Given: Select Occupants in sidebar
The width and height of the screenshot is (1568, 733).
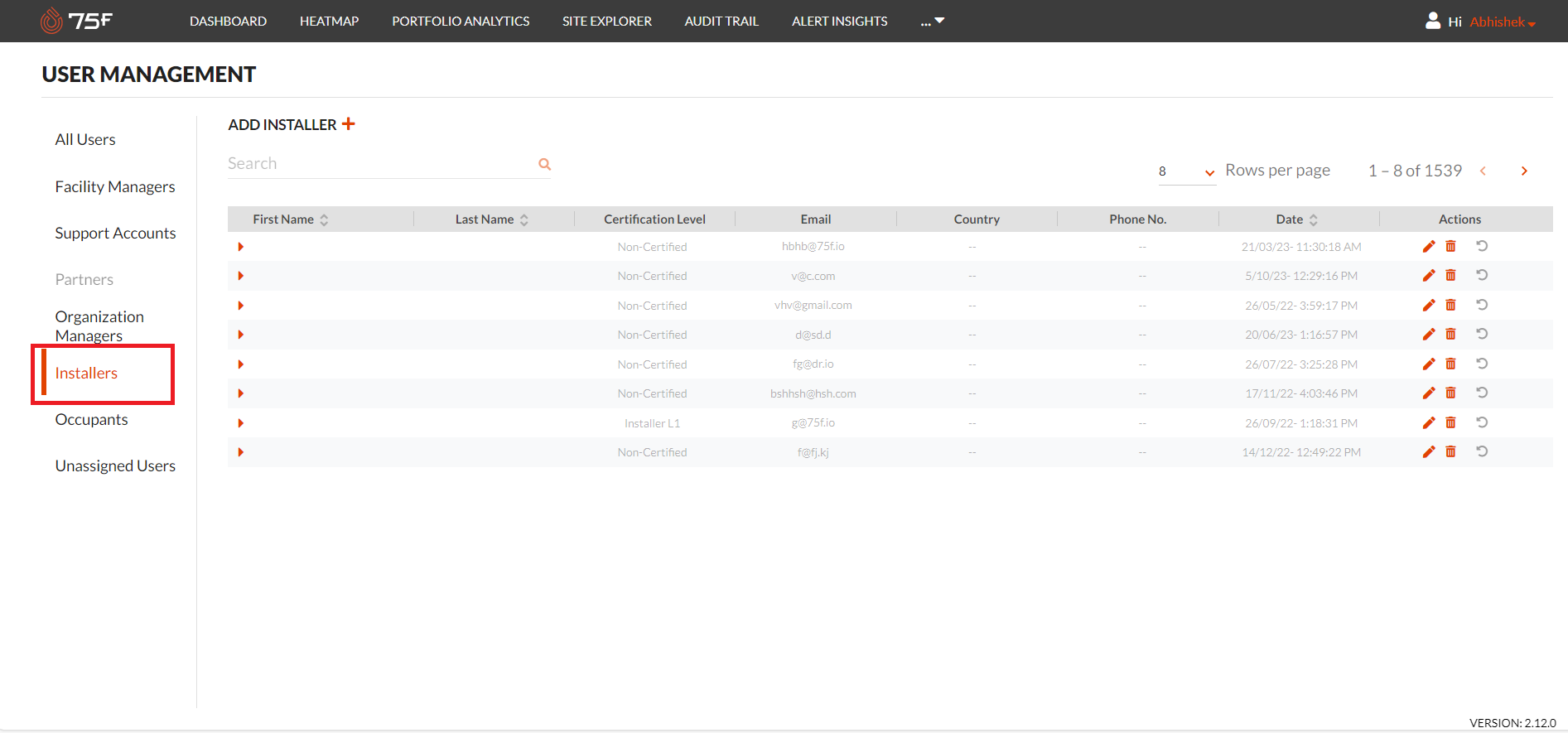Looking at the screenshot, I should pos(91,419).
